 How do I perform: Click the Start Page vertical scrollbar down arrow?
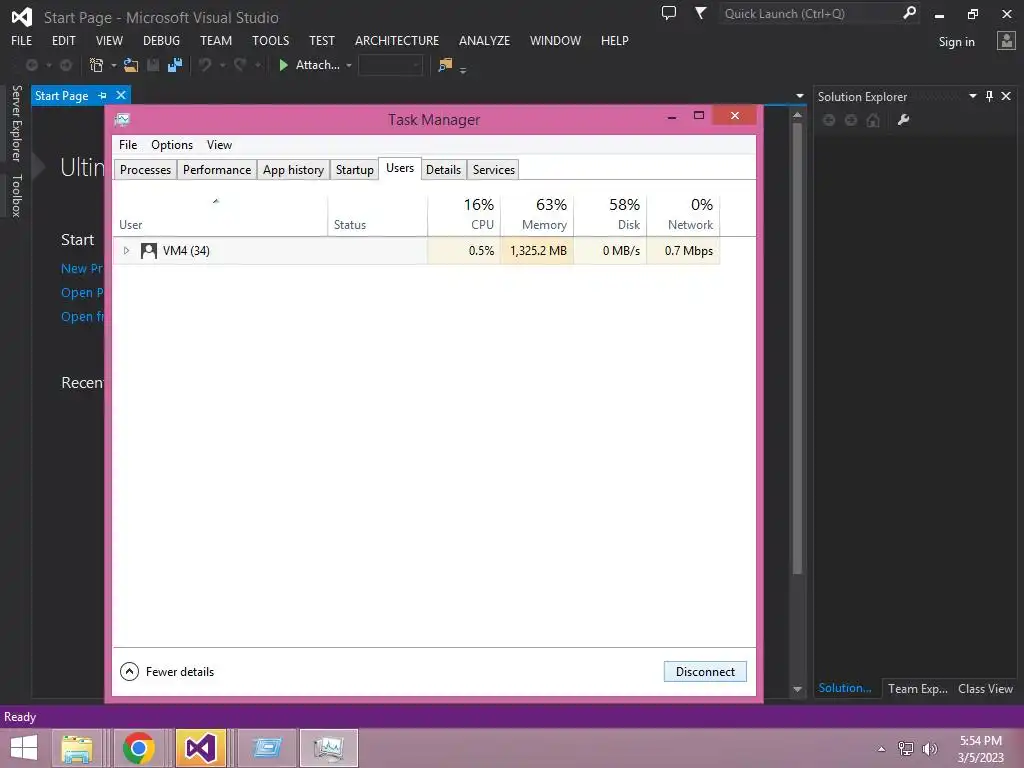pyautogui.click(x=797, y=689)
